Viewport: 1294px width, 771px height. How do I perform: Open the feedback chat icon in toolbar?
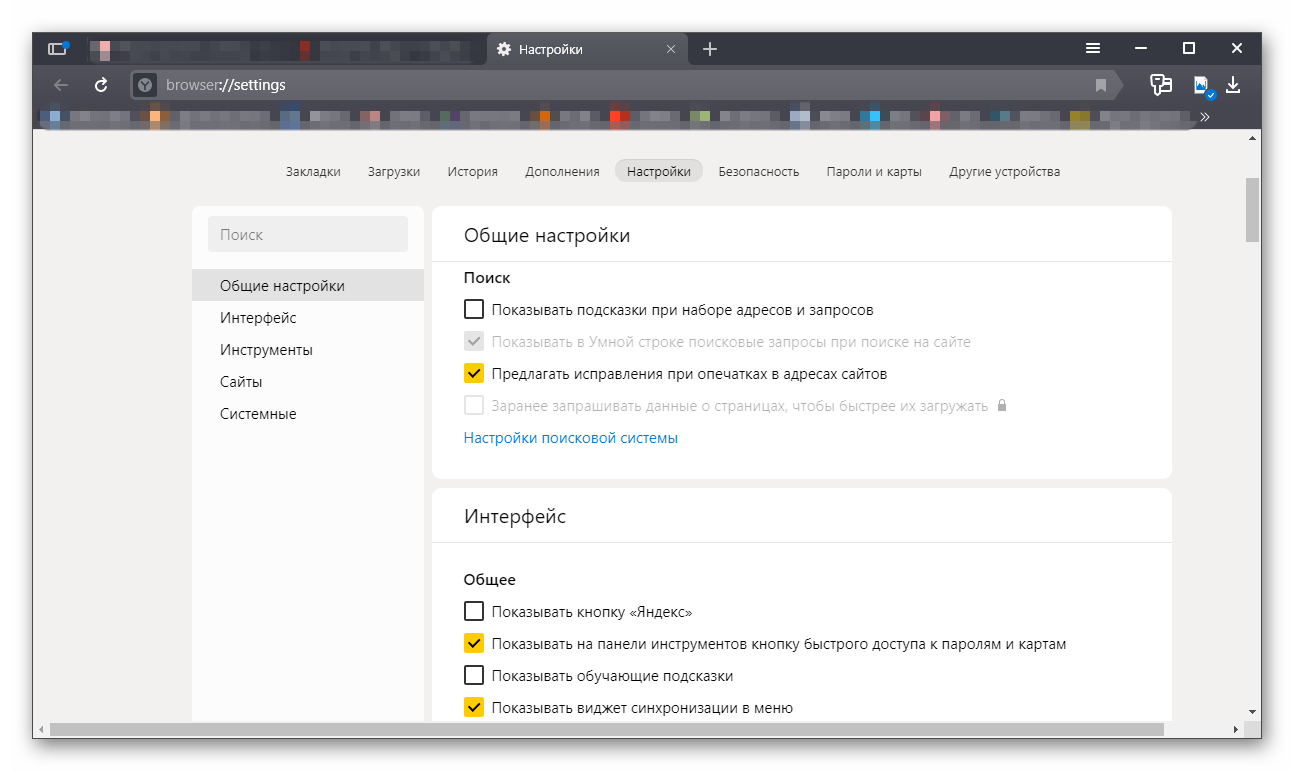click(x=1160, y=85)
